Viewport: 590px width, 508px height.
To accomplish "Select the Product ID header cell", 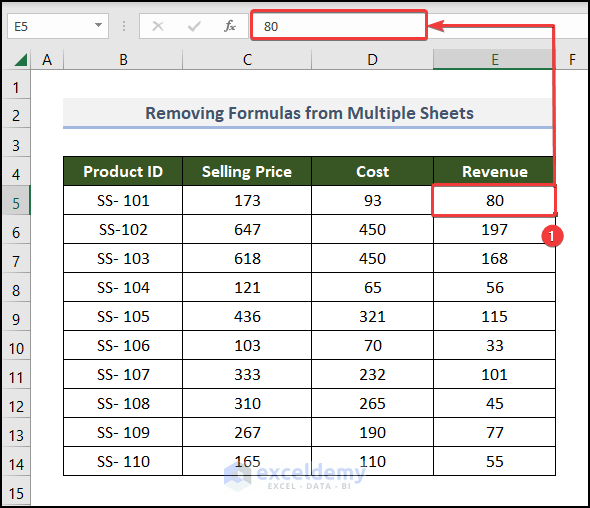I will point(123,171).
